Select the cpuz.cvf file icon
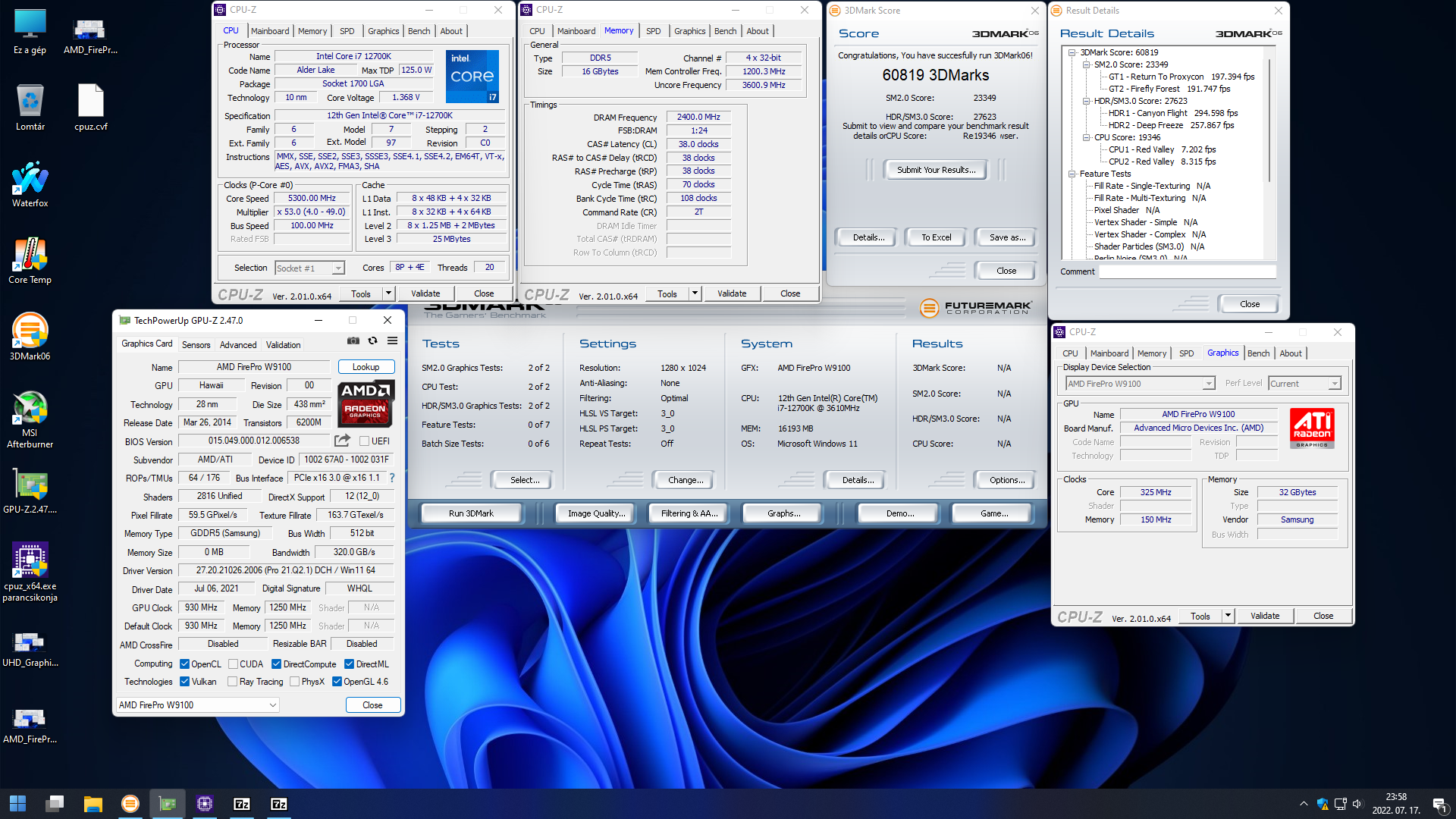This screenshot has height=819, width=1456. pos(90,108)
